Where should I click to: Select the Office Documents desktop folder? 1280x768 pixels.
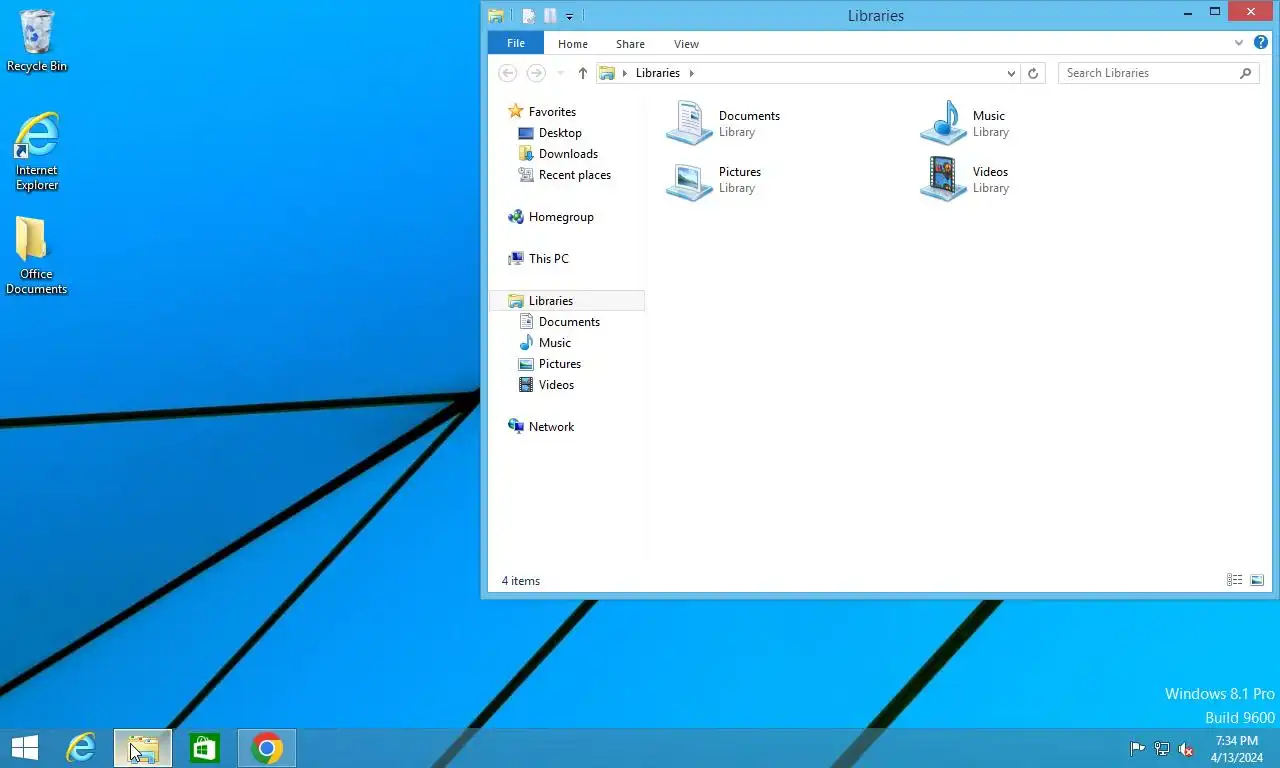click(36, 256)
